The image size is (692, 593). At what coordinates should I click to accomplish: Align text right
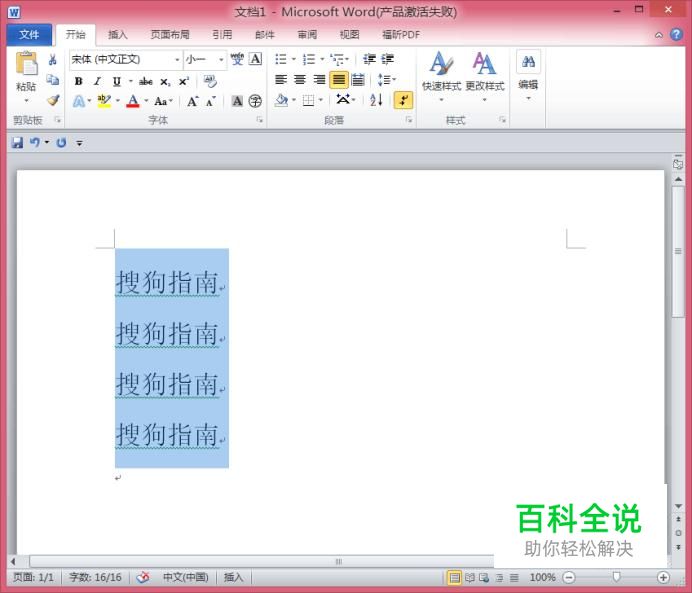click(319, 79)
